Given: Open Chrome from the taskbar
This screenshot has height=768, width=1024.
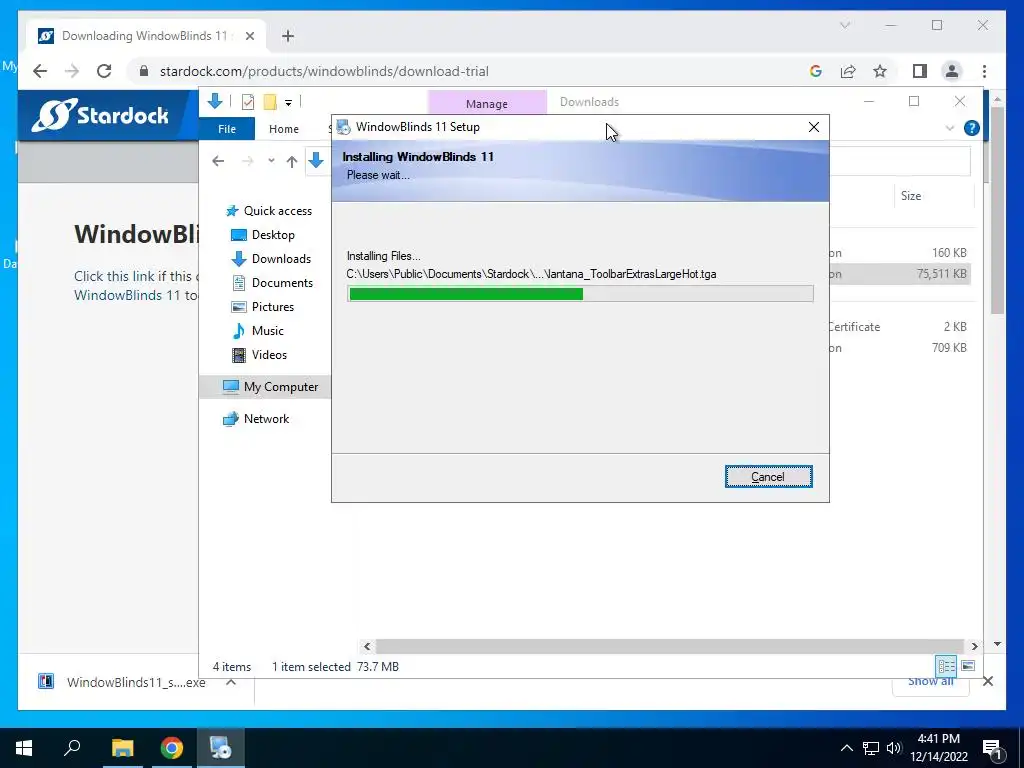Looking at the screenshot, I should 172,748.
